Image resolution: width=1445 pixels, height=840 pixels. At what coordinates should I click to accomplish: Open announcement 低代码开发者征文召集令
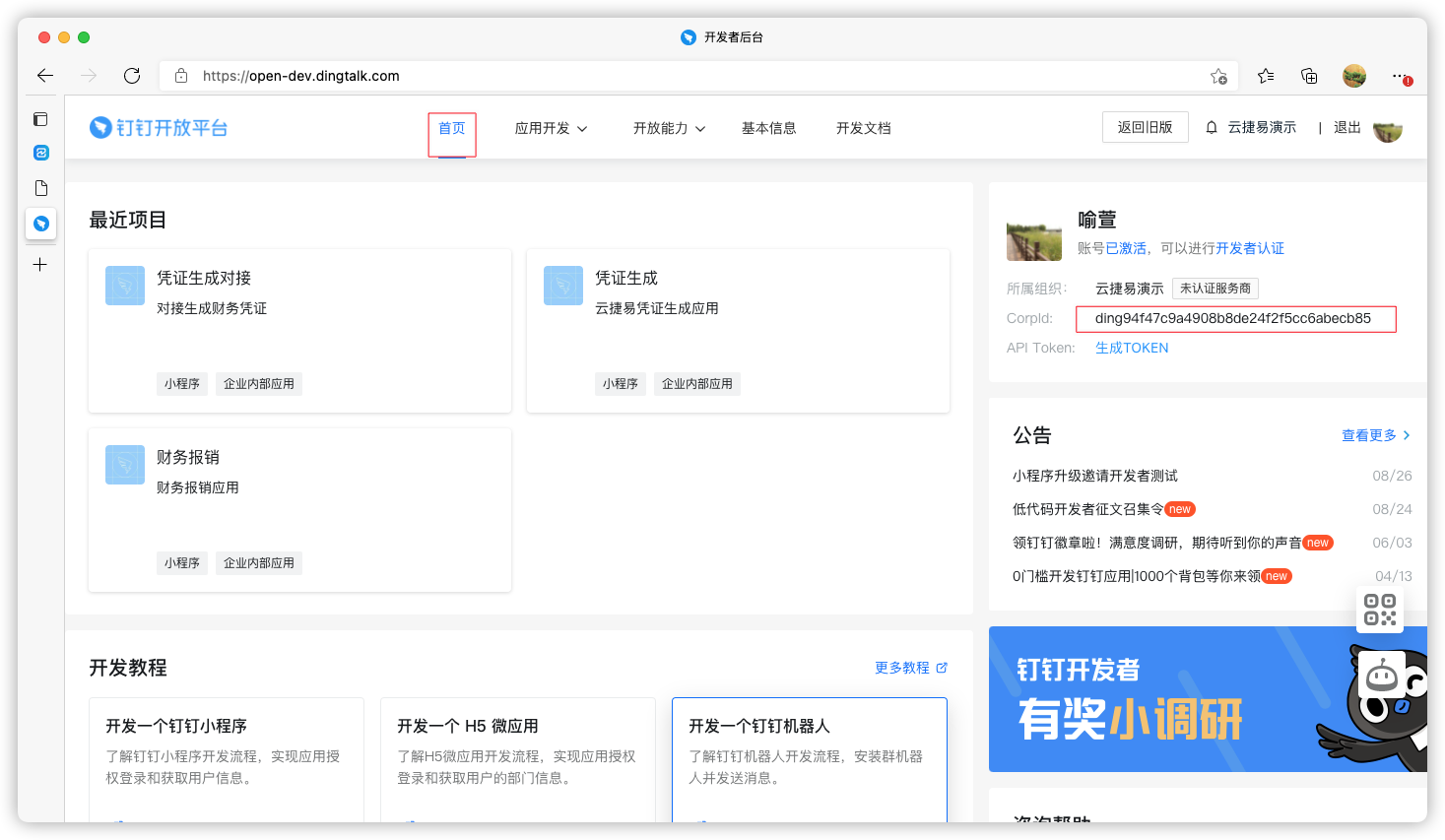(1088, 509)
